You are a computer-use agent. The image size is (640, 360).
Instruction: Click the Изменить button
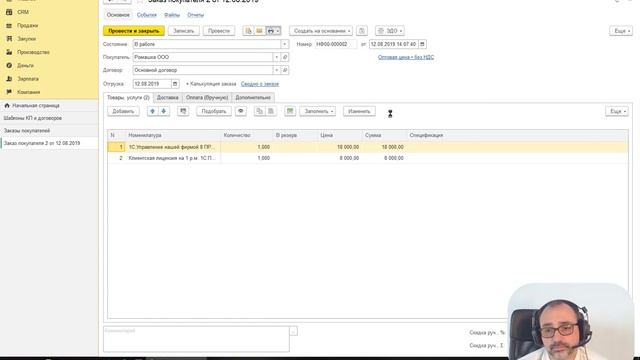pyautogui.click(x=359, y=111)
